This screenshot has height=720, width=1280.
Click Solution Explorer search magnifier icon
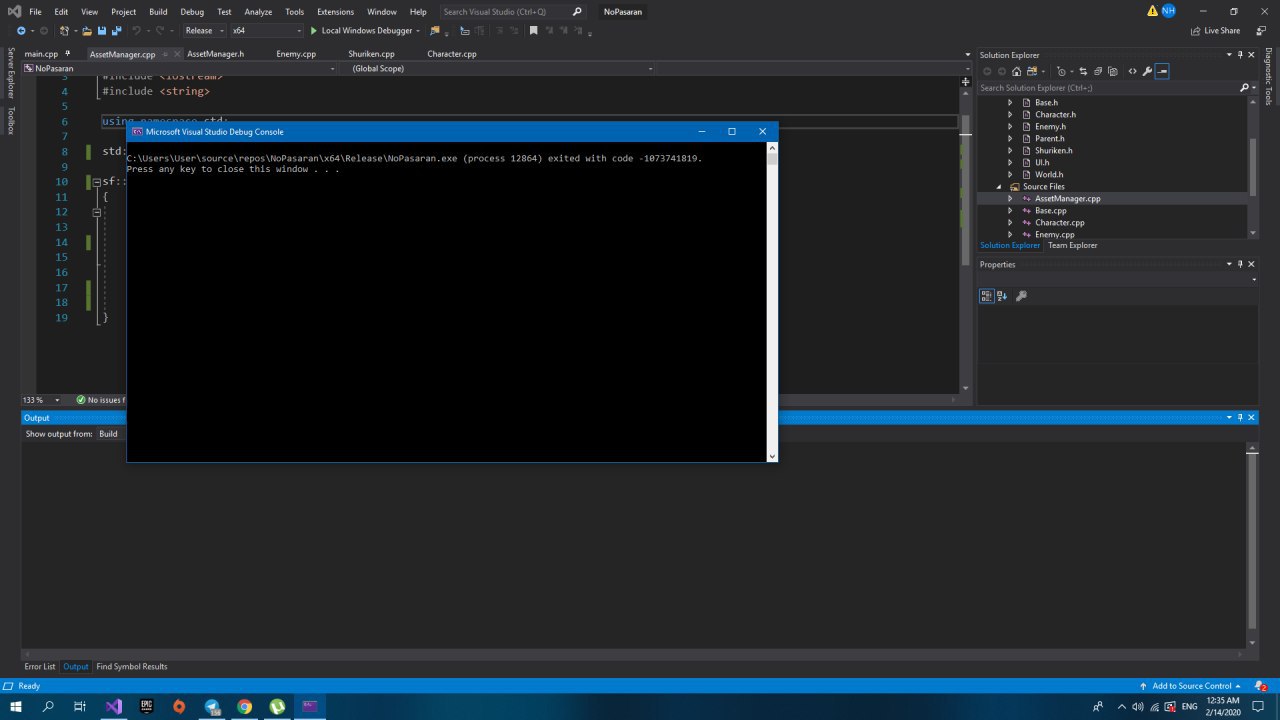(1244, 88)
